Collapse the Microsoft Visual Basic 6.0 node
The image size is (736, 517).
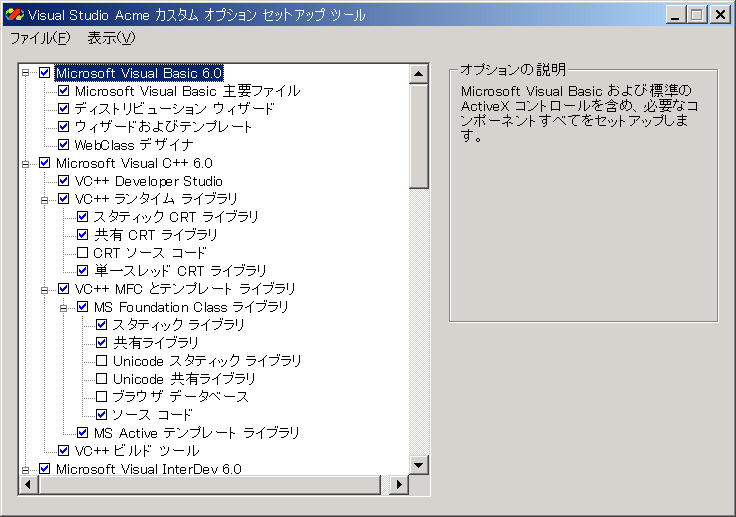pyautogui.click(x=25, y=73)
